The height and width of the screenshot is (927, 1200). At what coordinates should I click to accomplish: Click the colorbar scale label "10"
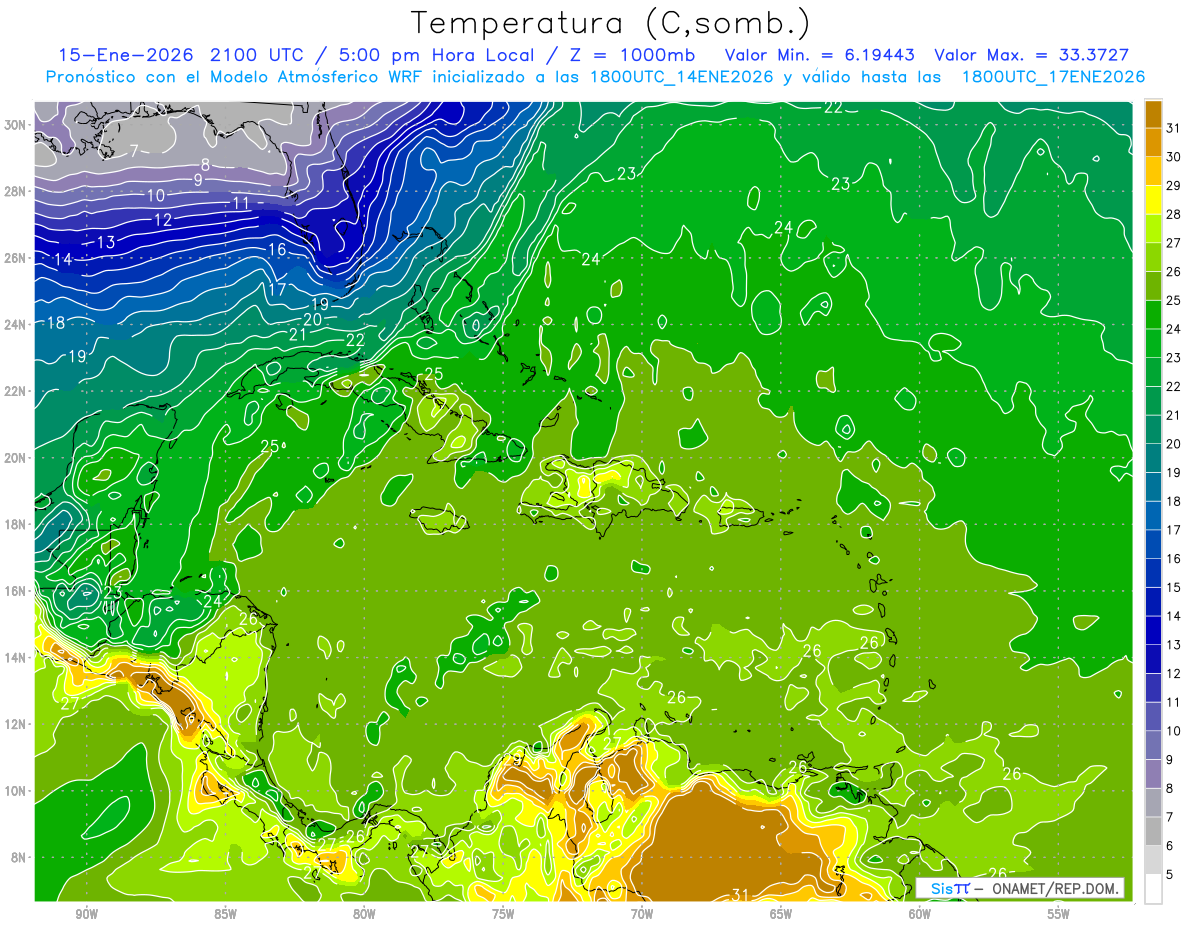click(1174, 731)
